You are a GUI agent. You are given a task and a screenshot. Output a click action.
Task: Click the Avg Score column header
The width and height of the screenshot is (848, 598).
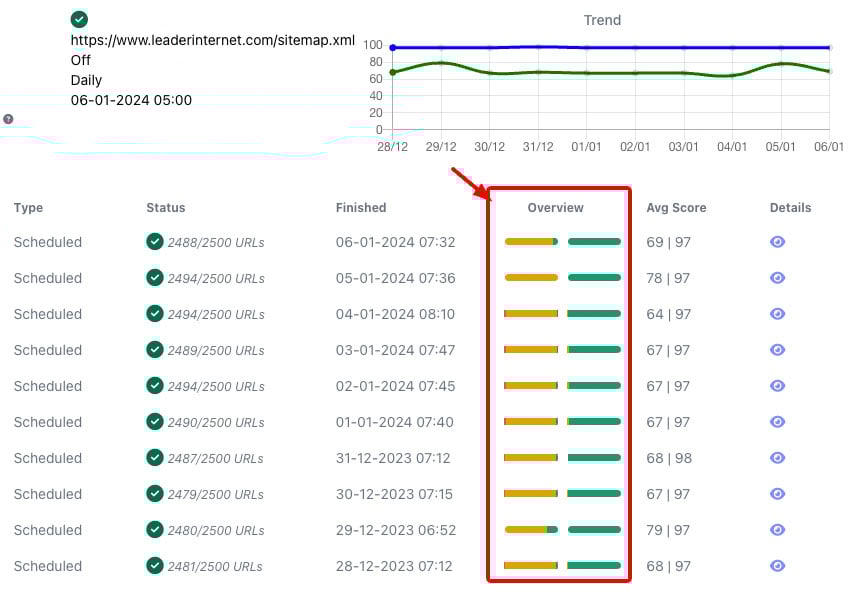point(676,208)
